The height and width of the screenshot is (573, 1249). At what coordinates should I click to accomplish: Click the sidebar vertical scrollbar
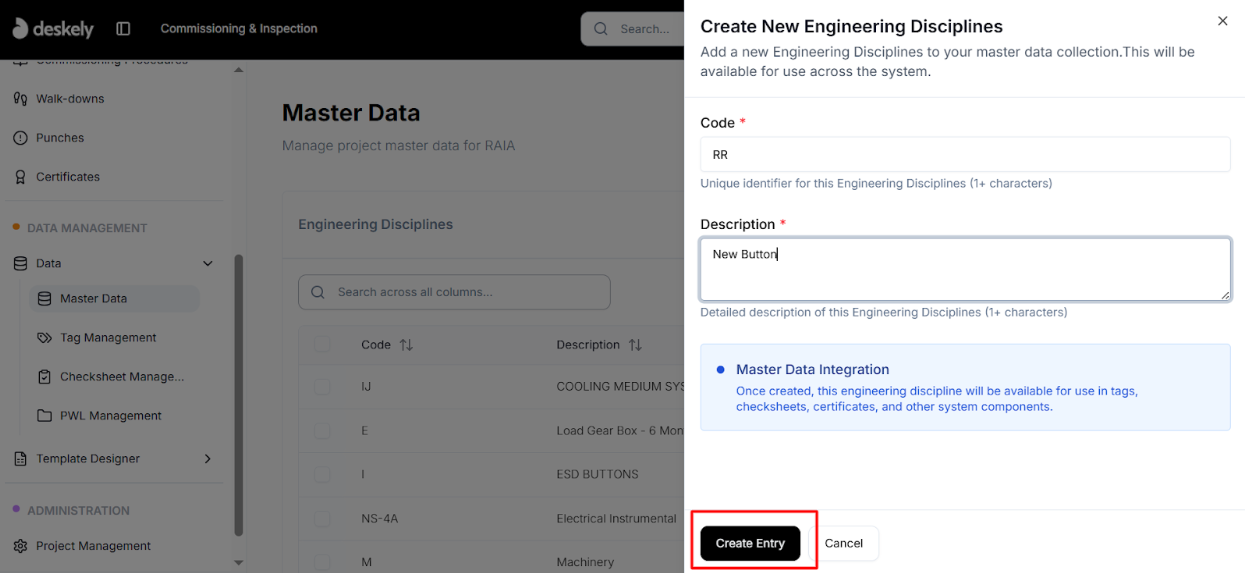click(238, 395)
